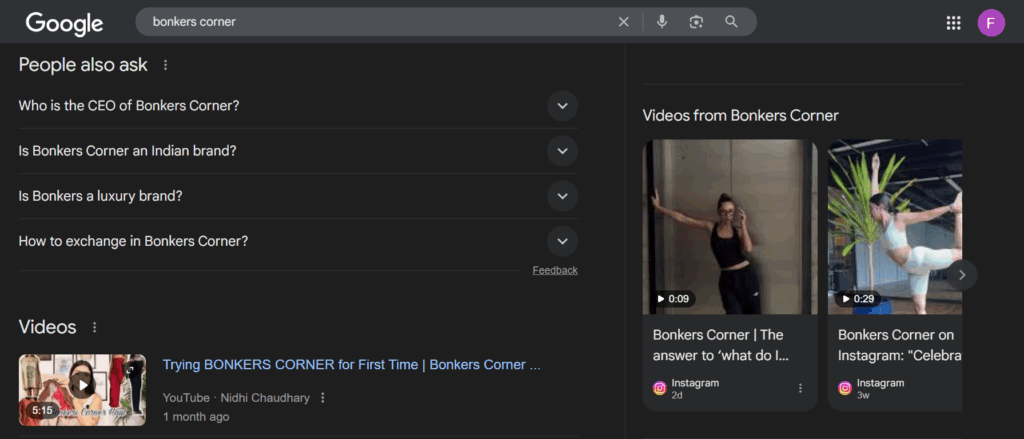Open 'Bonkers Corner on Instagram' video title
The height and width of the screenshot is (439, 1024).
(x=899, y=346)
